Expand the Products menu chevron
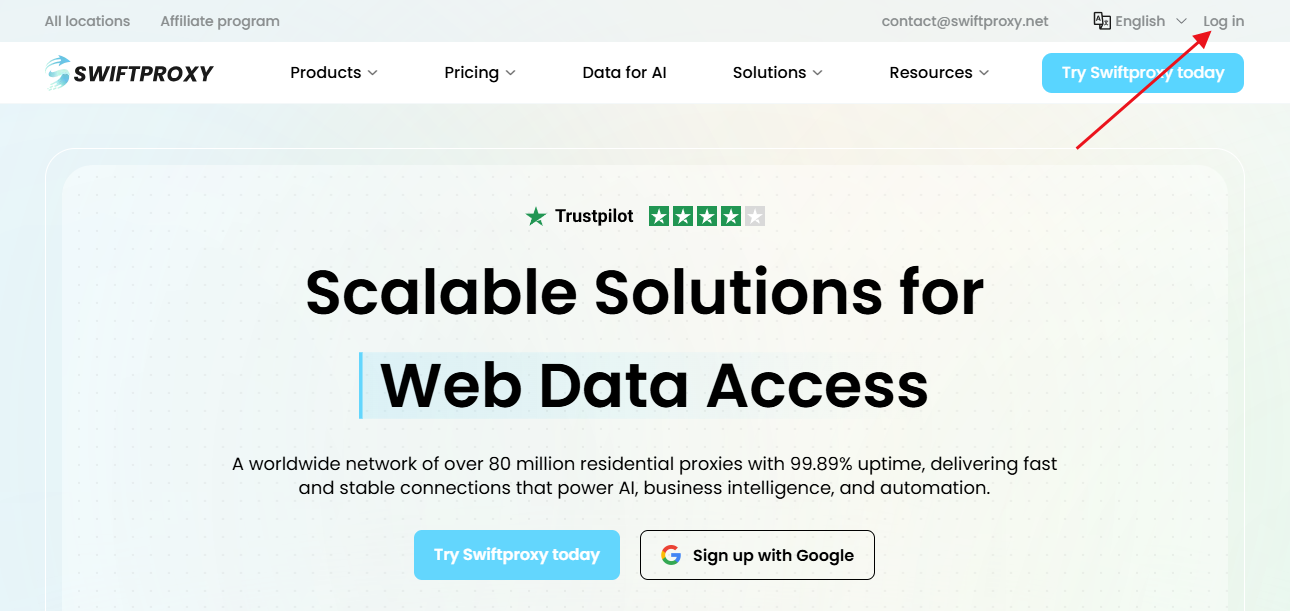This screenshot has width=1290, height=611. [x=373, y=73]
